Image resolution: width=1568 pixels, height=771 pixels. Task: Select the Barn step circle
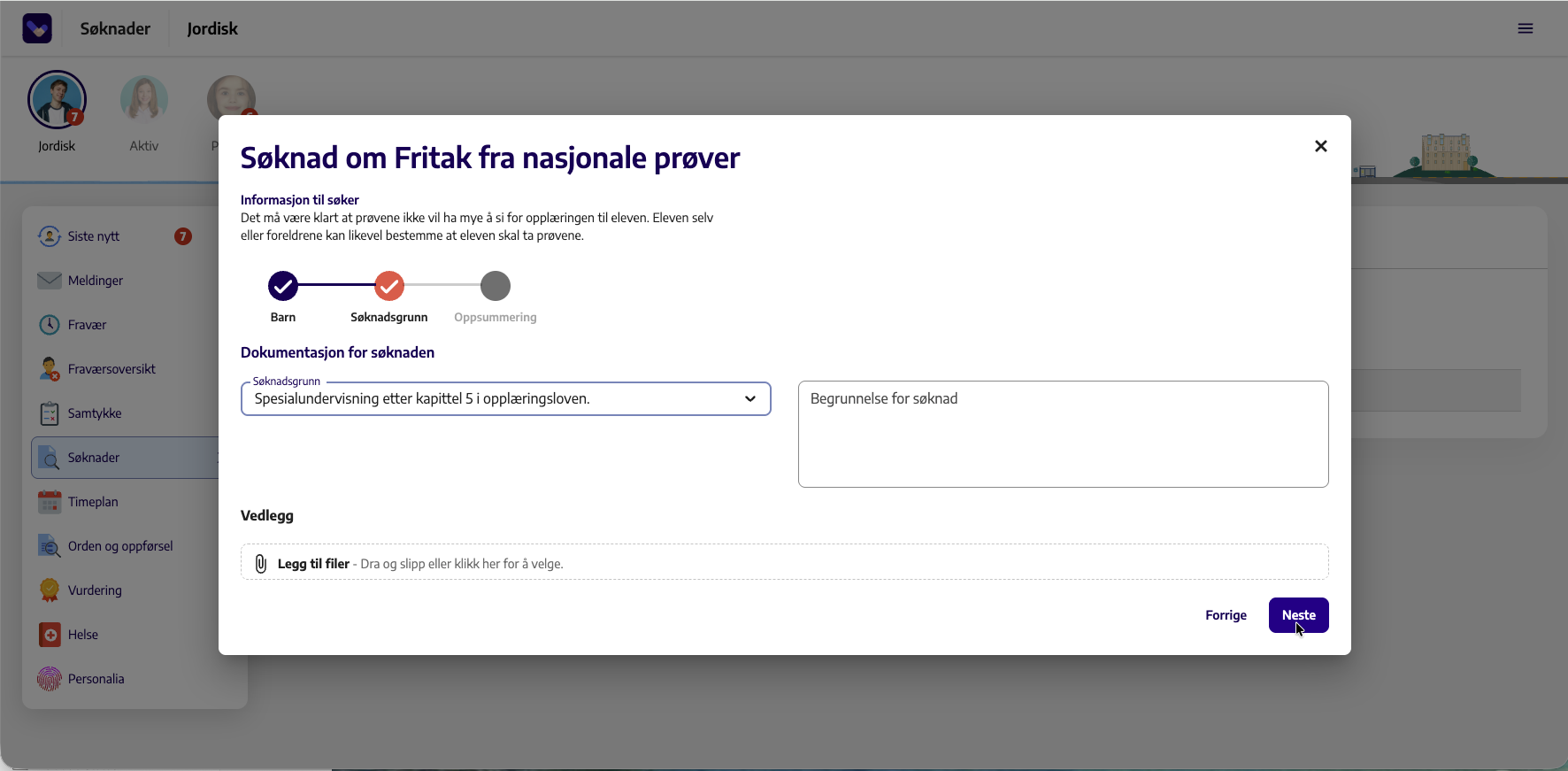pyautogui.click(x=283, y=286)
